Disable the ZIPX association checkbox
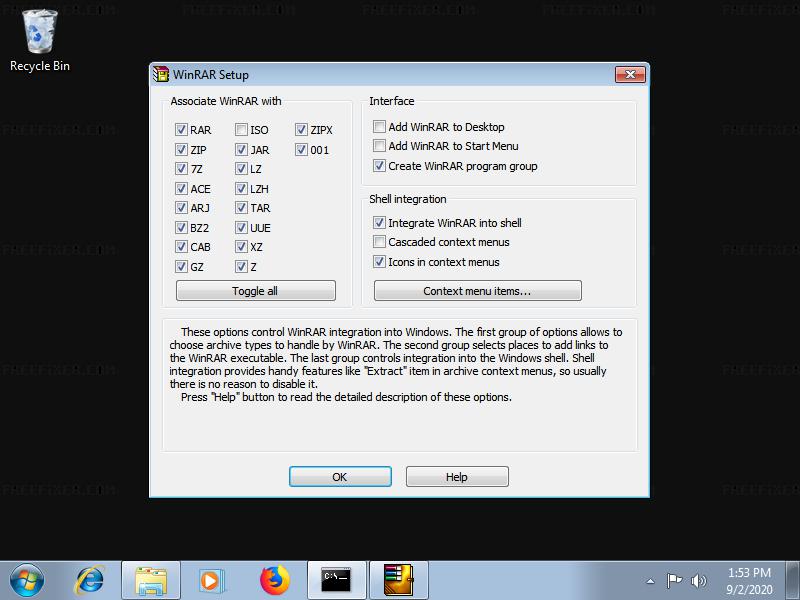 (301, 130)
